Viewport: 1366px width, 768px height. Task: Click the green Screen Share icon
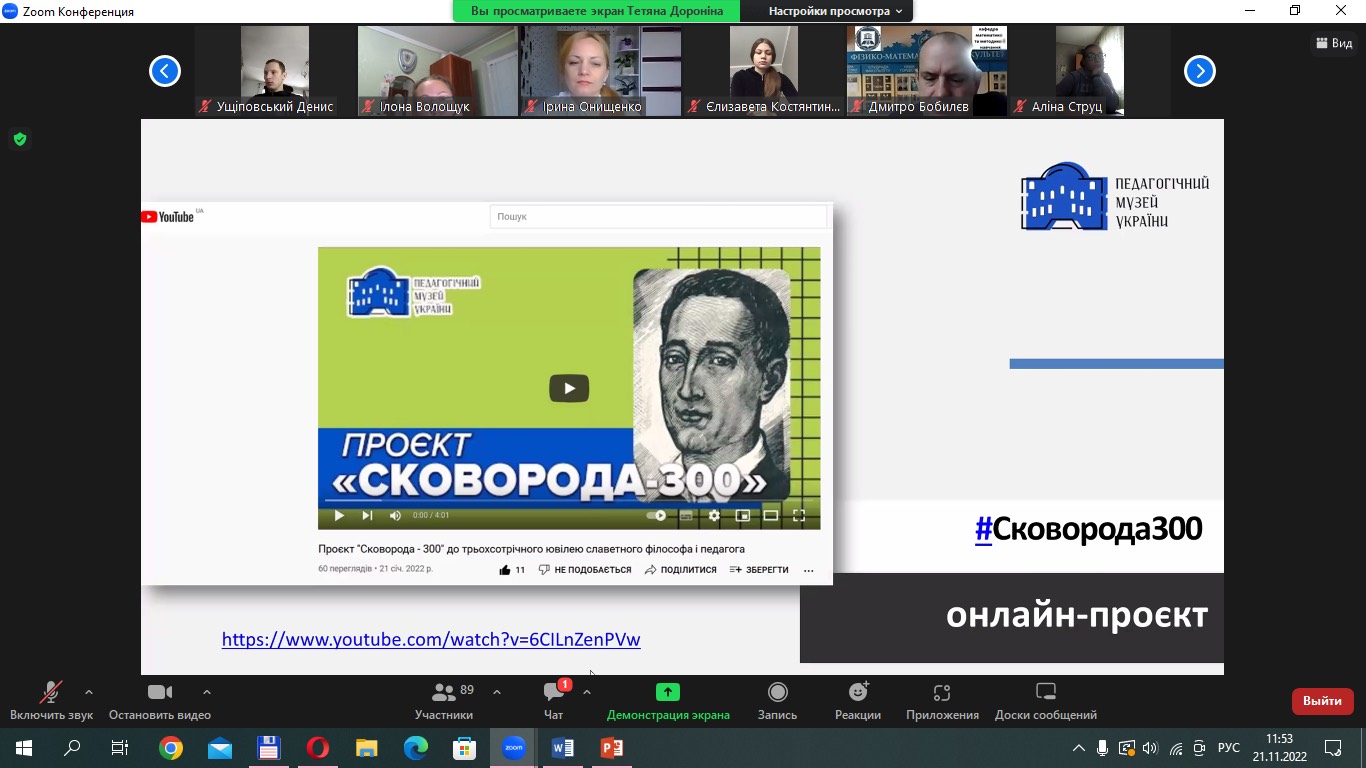click(667, 692)
